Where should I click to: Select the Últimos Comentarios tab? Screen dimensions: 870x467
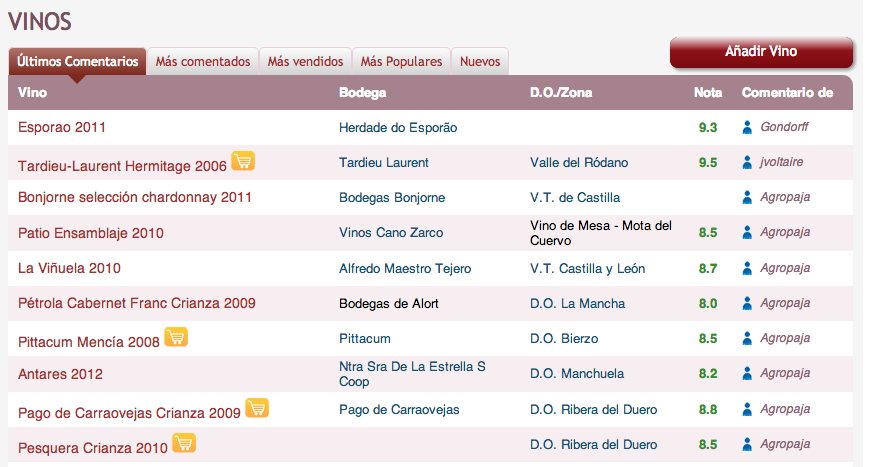tap(77, 61)
